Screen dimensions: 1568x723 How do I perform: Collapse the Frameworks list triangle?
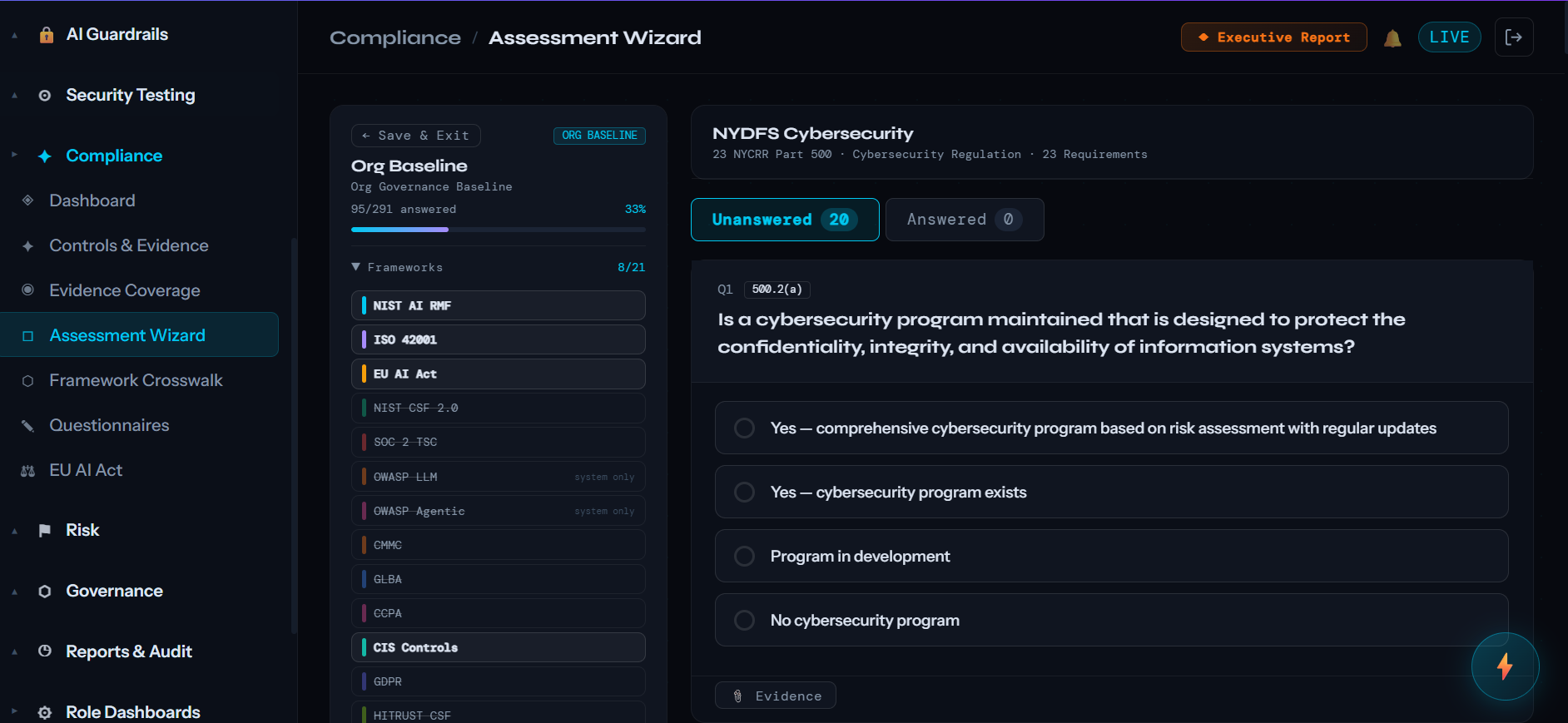pos(356,267)
